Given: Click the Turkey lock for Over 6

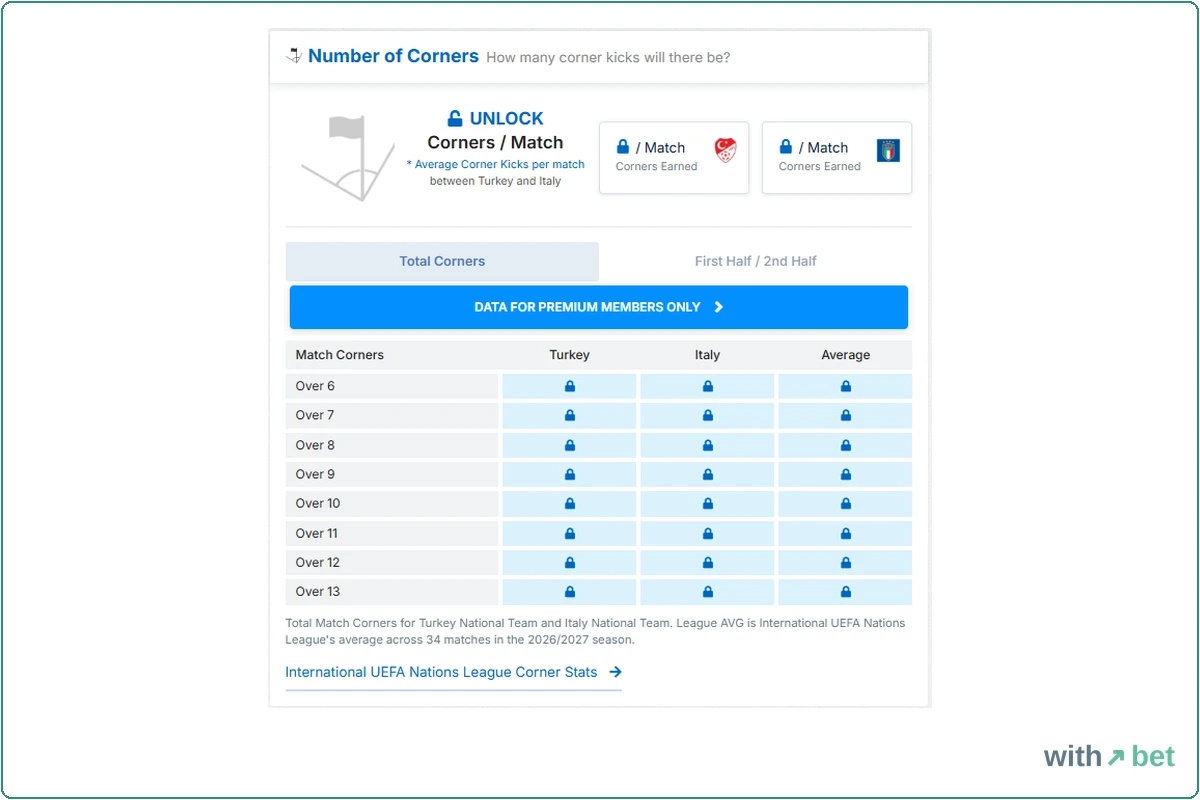Looking at the screenshot, I should [570, 386].
